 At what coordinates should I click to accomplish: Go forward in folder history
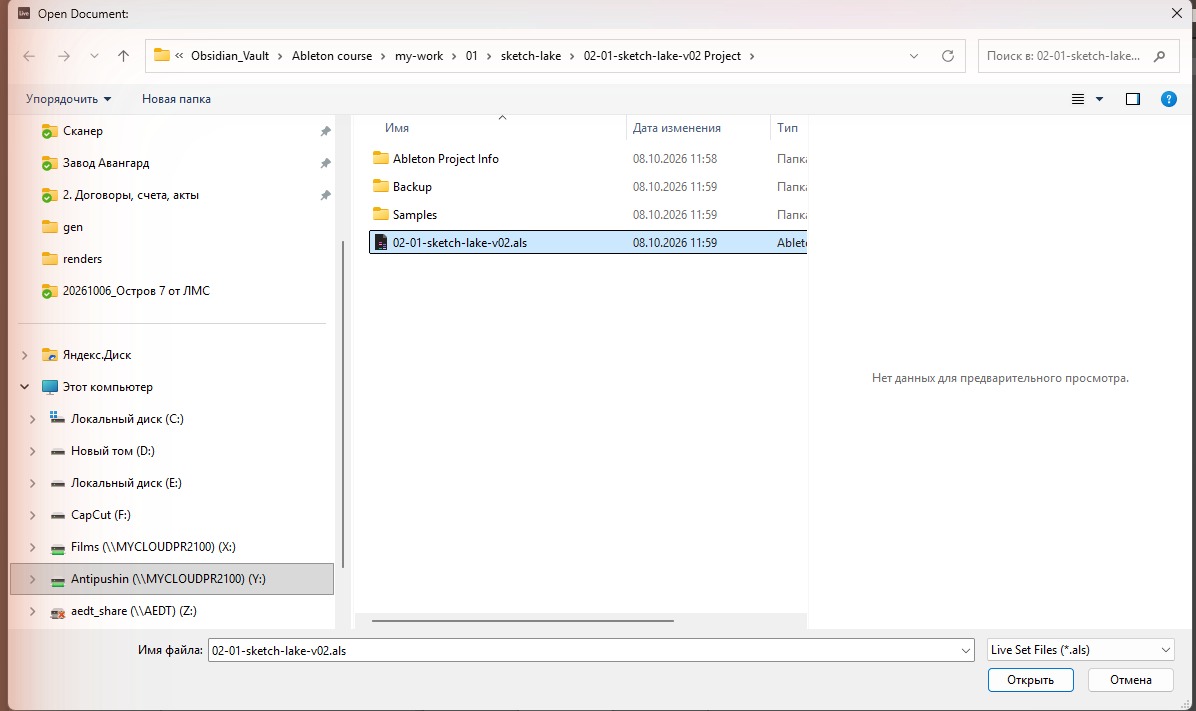tap(64, 56)
